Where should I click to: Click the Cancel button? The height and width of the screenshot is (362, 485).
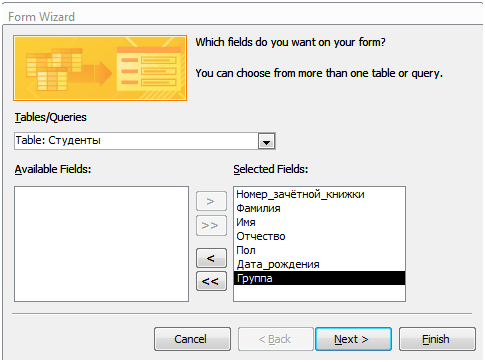pos(192,339)
